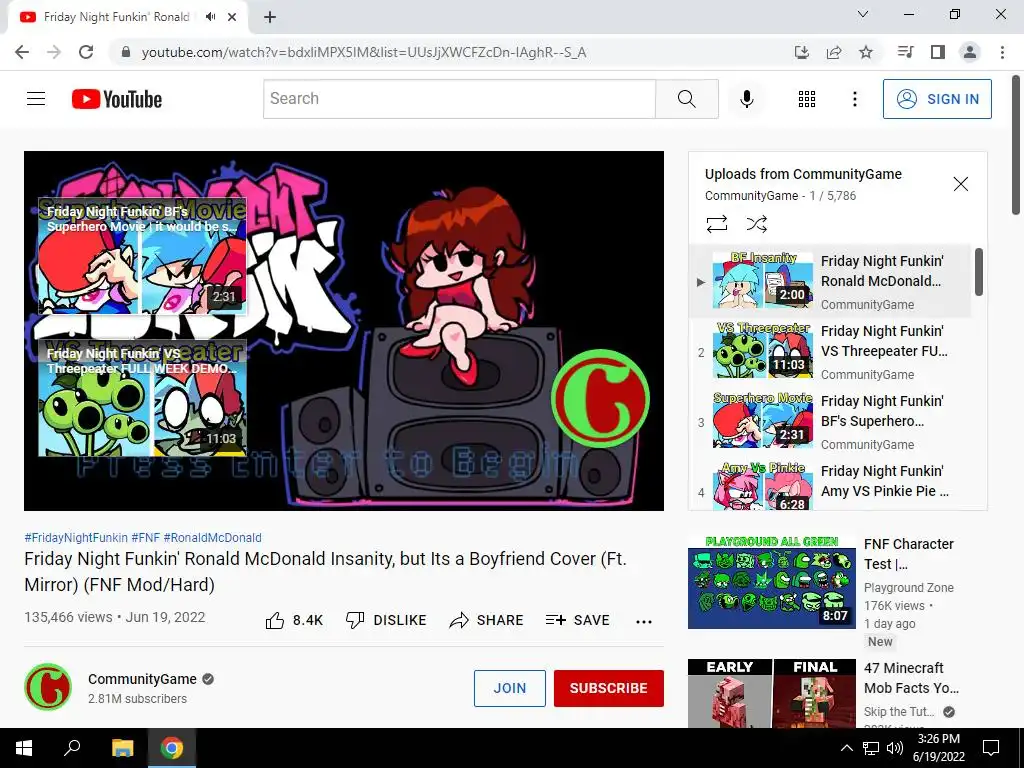
Task: Bookmark this page with star icon
Action: point(865,52)
